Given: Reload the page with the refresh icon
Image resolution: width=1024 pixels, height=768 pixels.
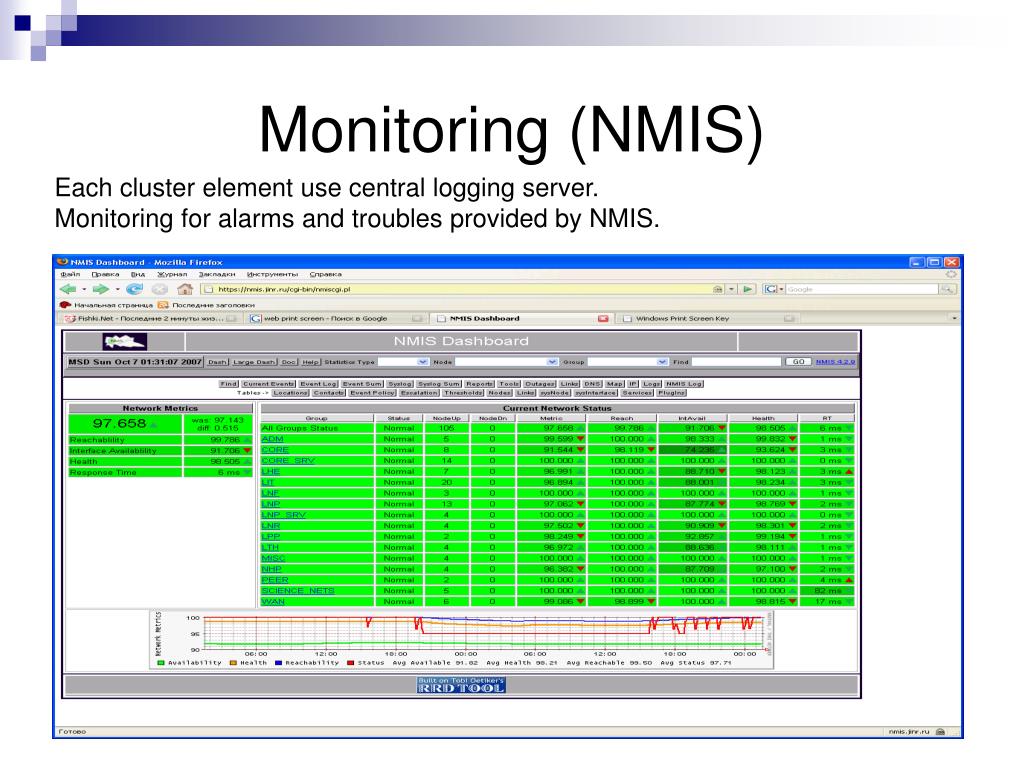Looking at the screenshot, I should coord(135,289).
